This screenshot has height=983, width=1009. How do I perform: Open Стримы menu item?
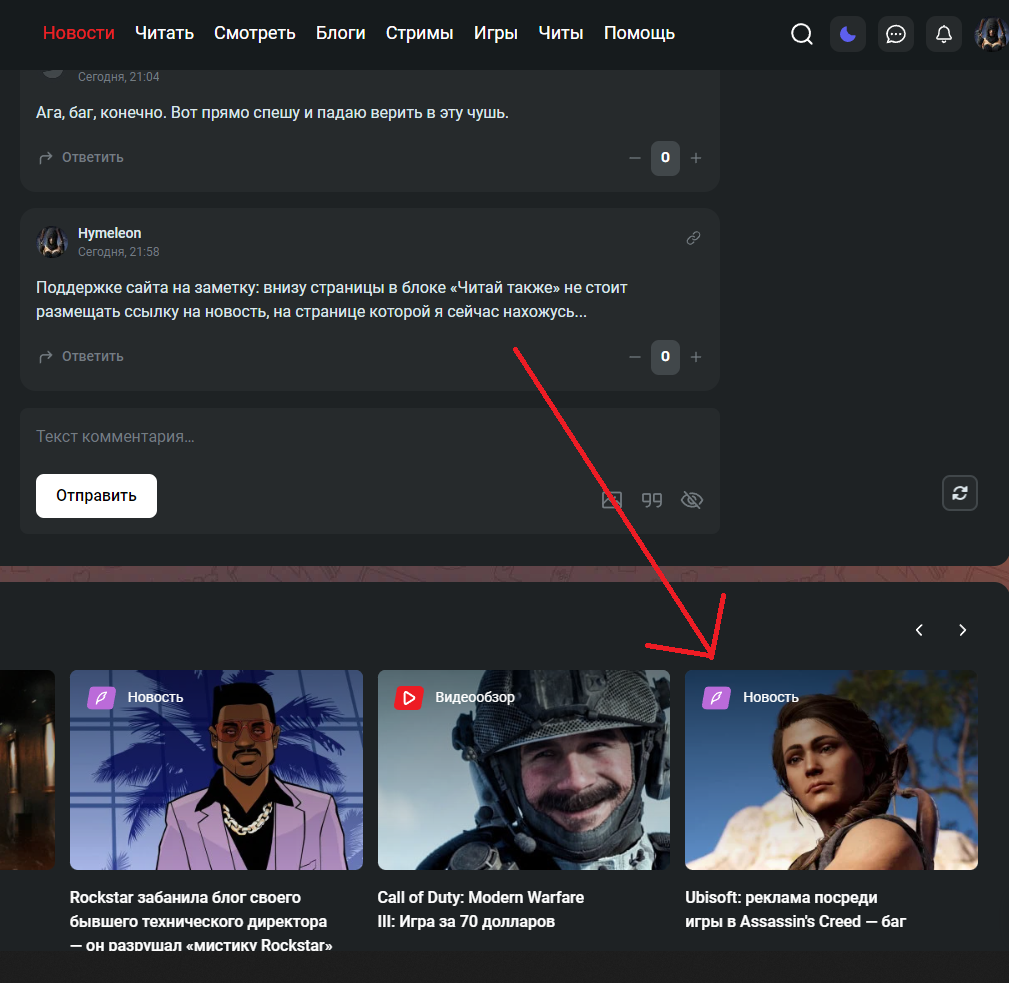click(x=420, y=33)
